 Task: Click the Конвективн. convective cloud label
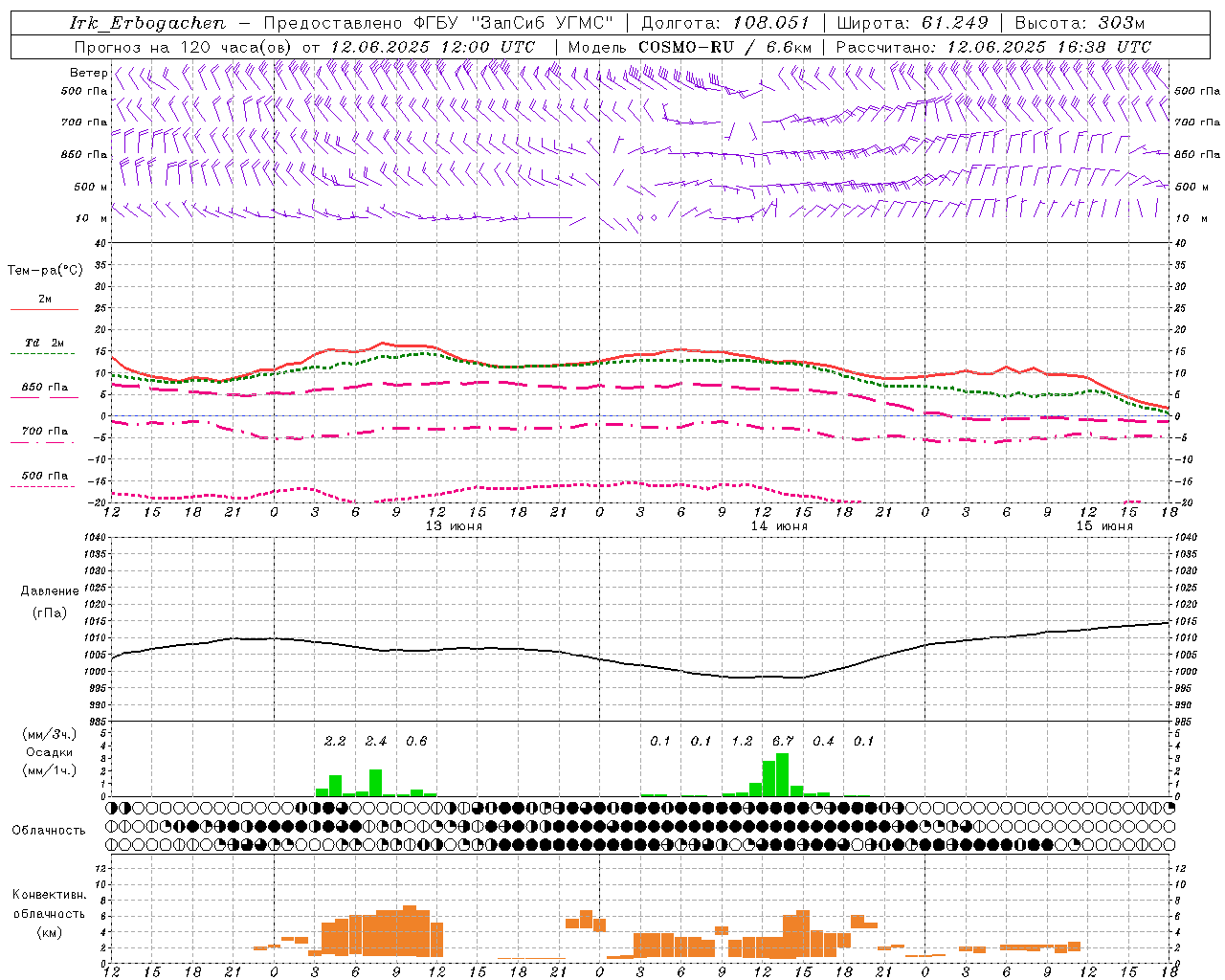coord(50,895)
